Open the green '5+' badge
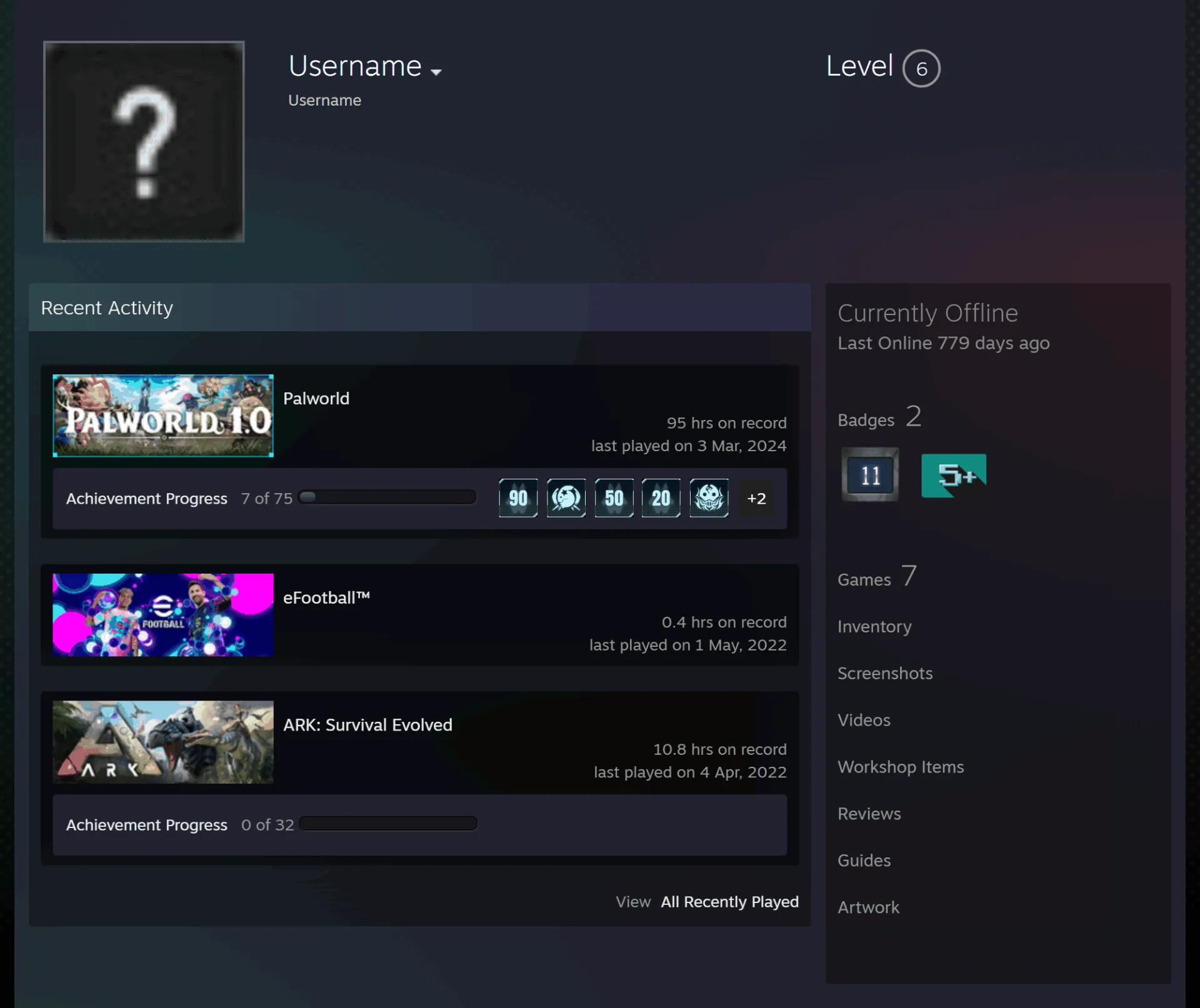 point(954,476)
